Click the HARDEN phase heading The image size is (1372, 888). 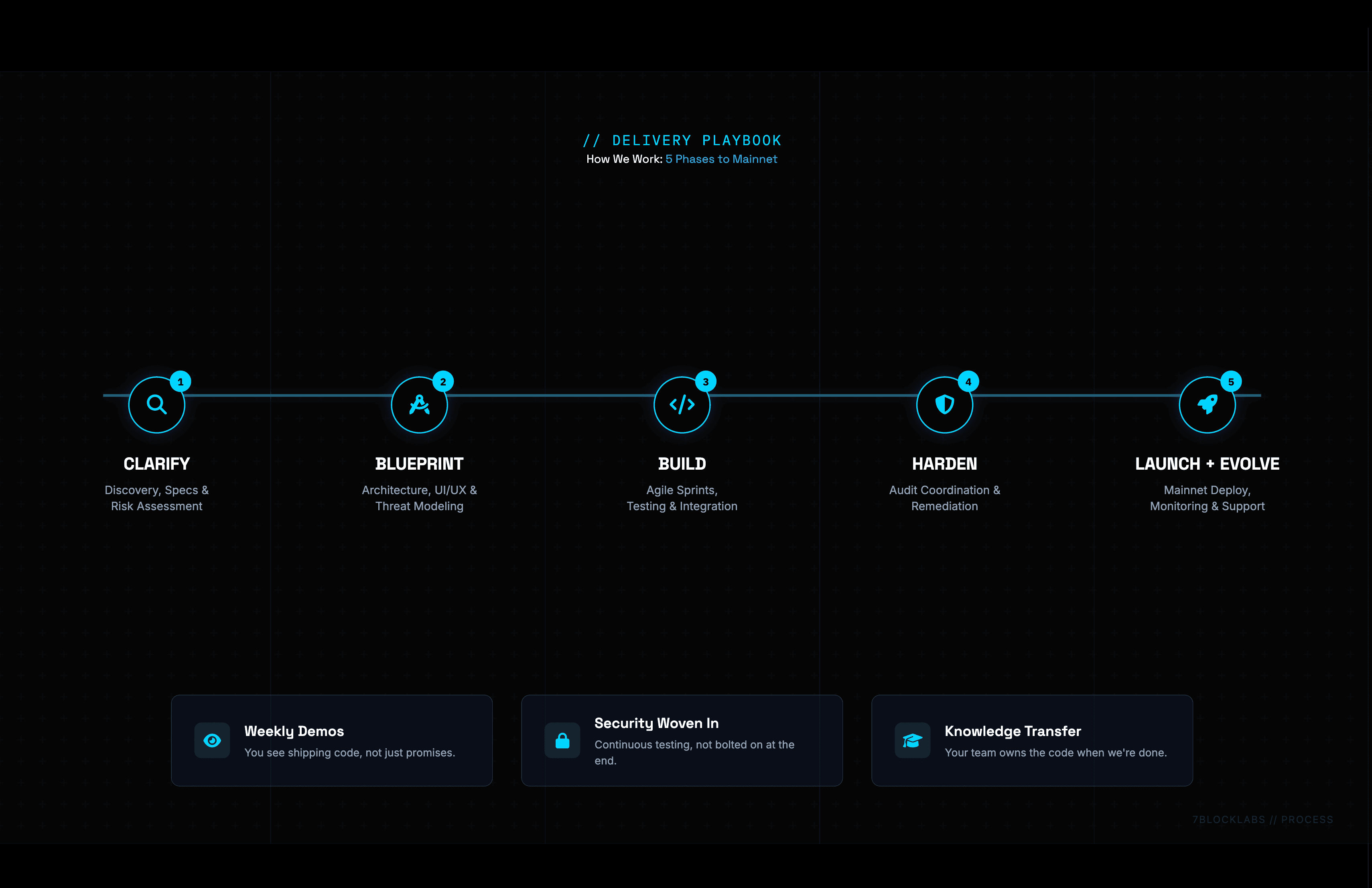pos(944,464)
